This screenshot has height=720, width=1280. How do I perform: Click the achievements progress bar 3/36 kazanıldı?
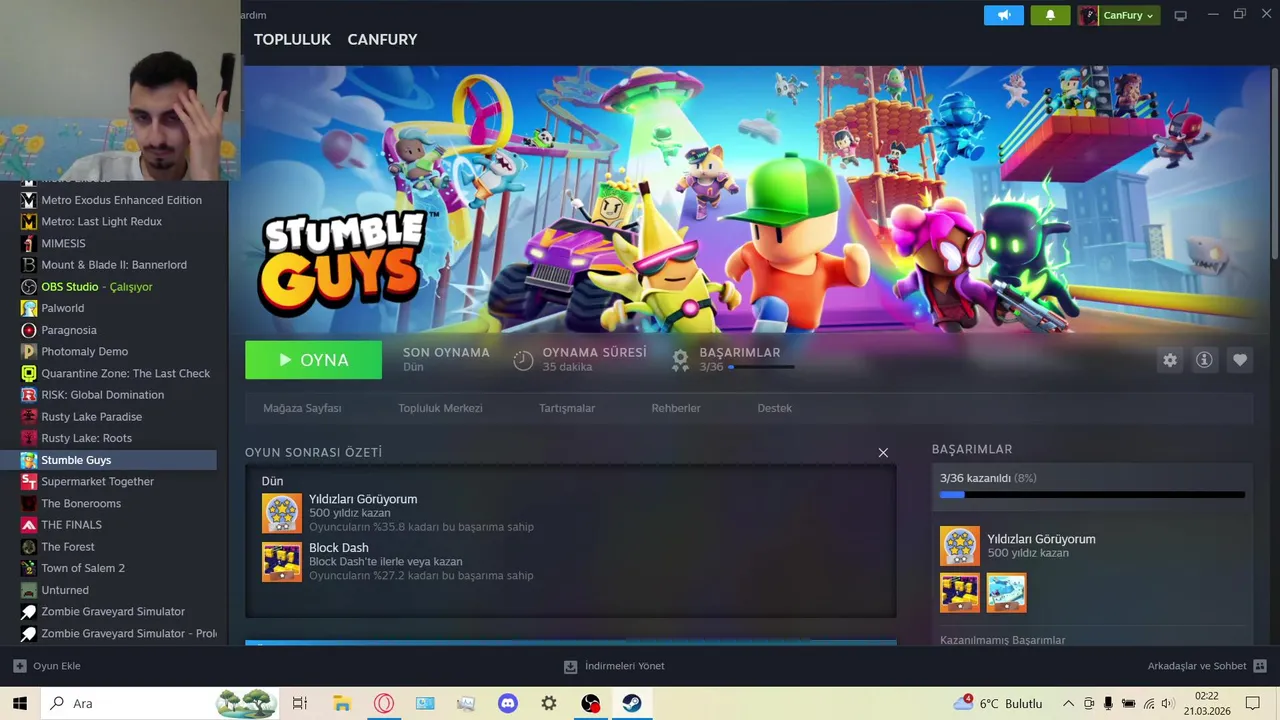(1092, 494)
